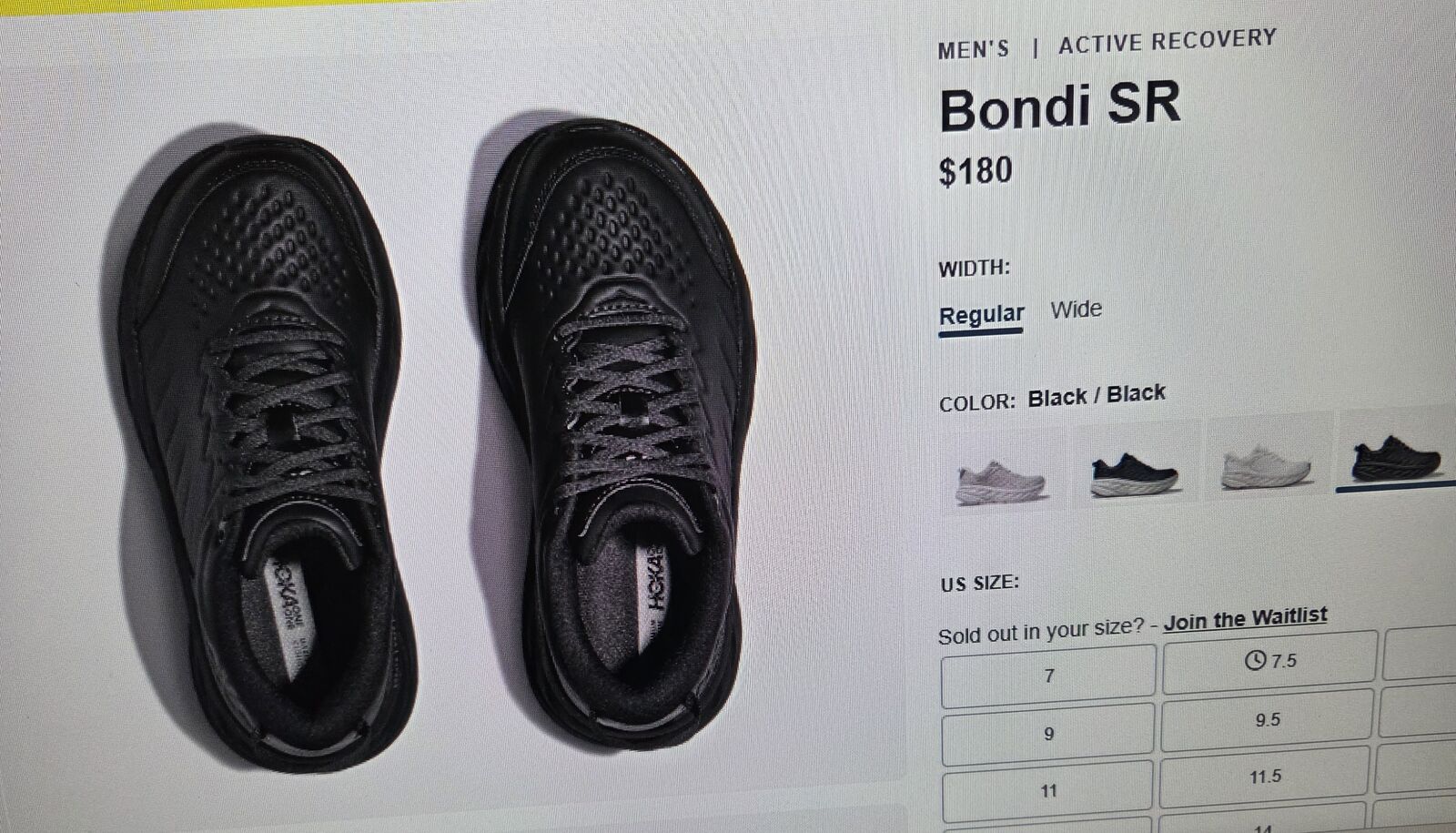Click the Bondi SR product title
1456x833 pixels.
click(1059, 106)
